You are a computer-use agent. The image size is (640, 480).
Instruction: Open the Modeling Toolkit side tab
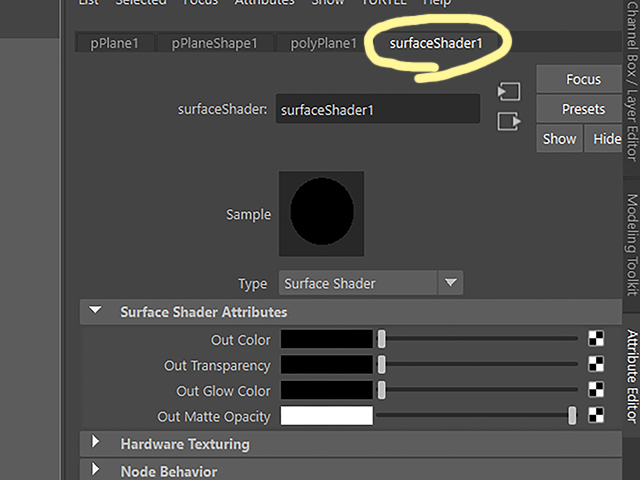[632, 245]
